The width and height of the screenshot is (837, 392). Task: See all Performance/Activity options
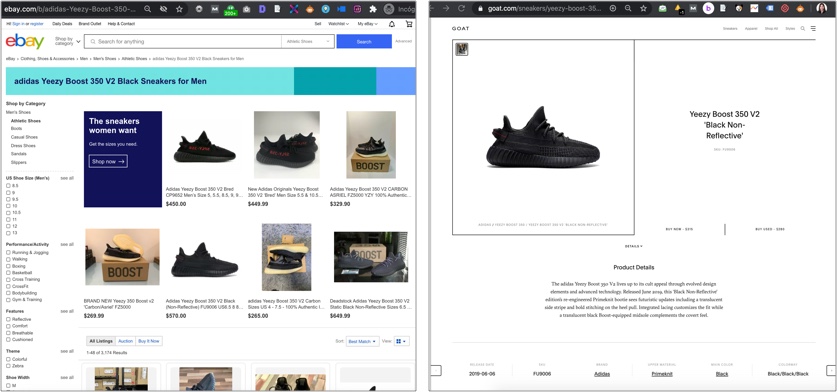[67, 244]
